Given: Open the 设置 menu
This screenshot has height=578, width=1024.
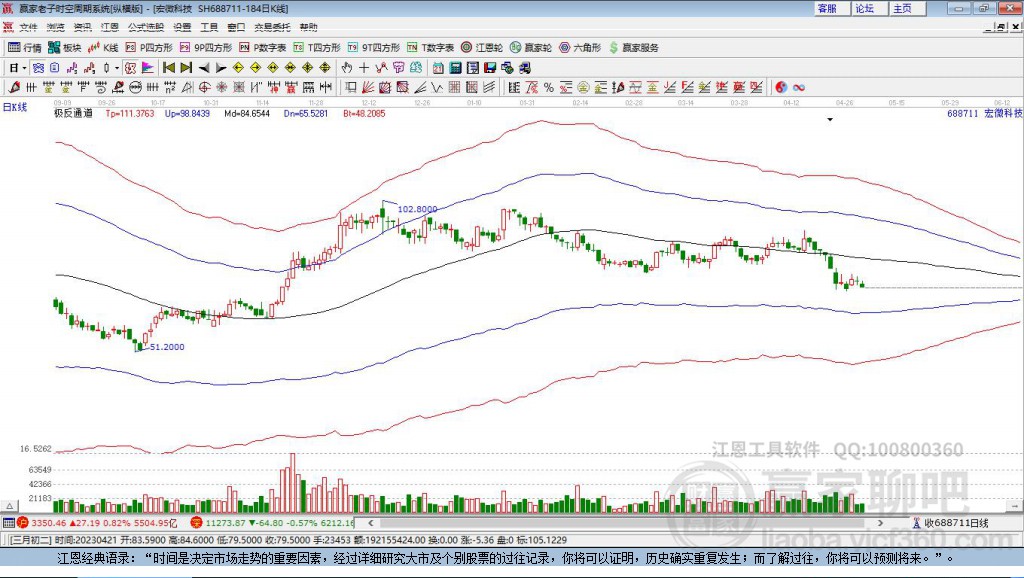Looking at the screenshot, I should (x=182, y=27).
